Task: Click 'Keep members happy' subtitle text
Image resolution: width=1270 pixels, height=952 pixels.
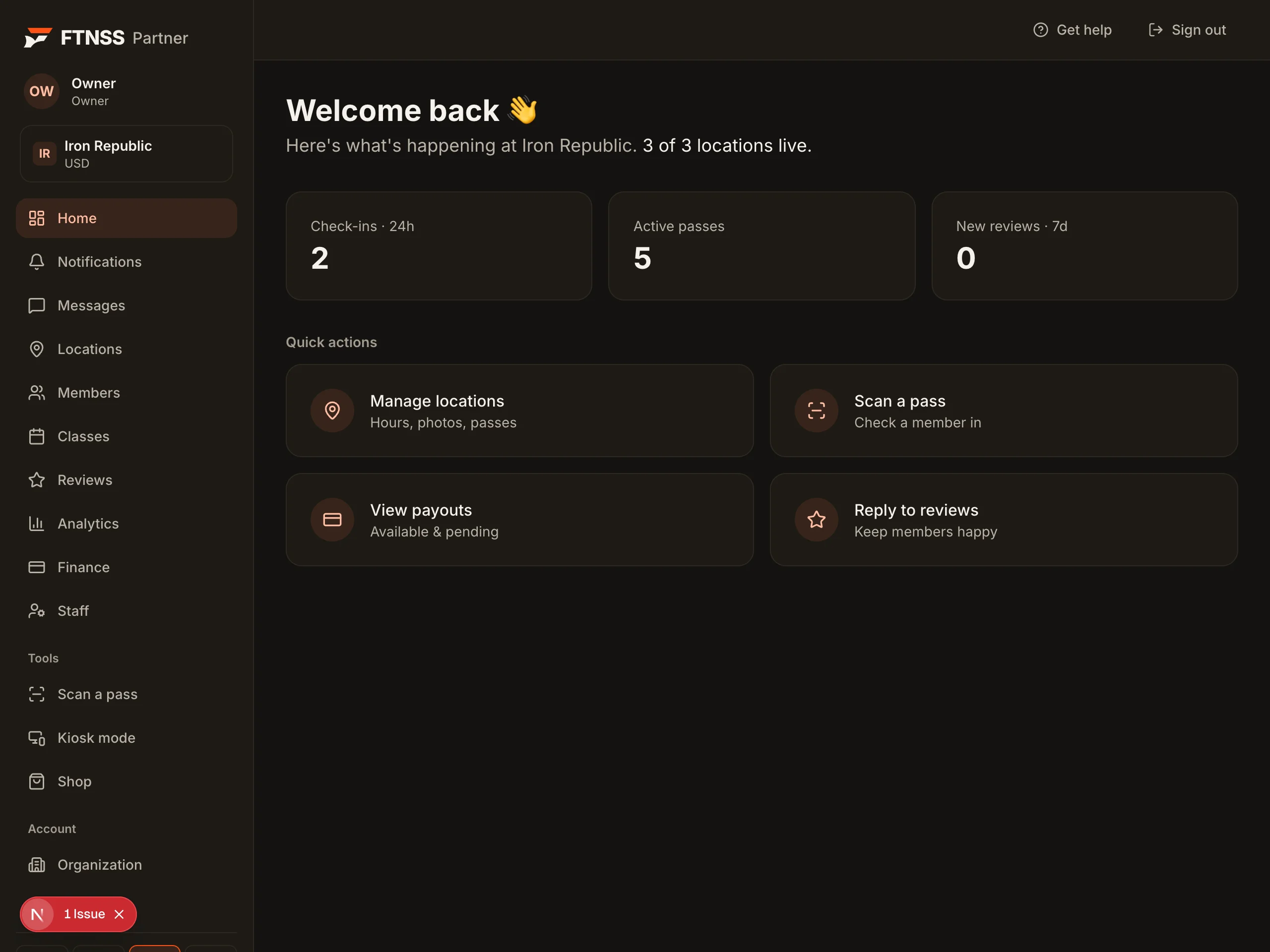Action: pyautogui.click(x=926, y=532)
